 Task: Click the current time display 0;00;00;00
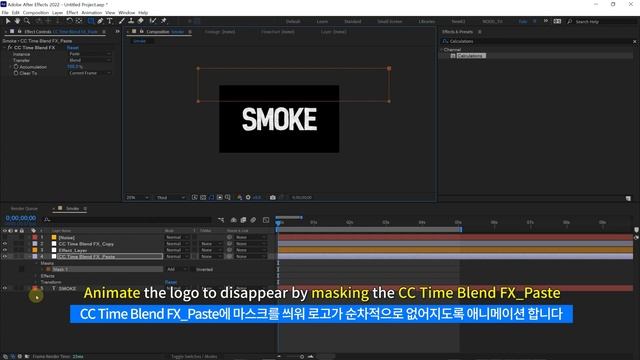(x=21, y=218)
